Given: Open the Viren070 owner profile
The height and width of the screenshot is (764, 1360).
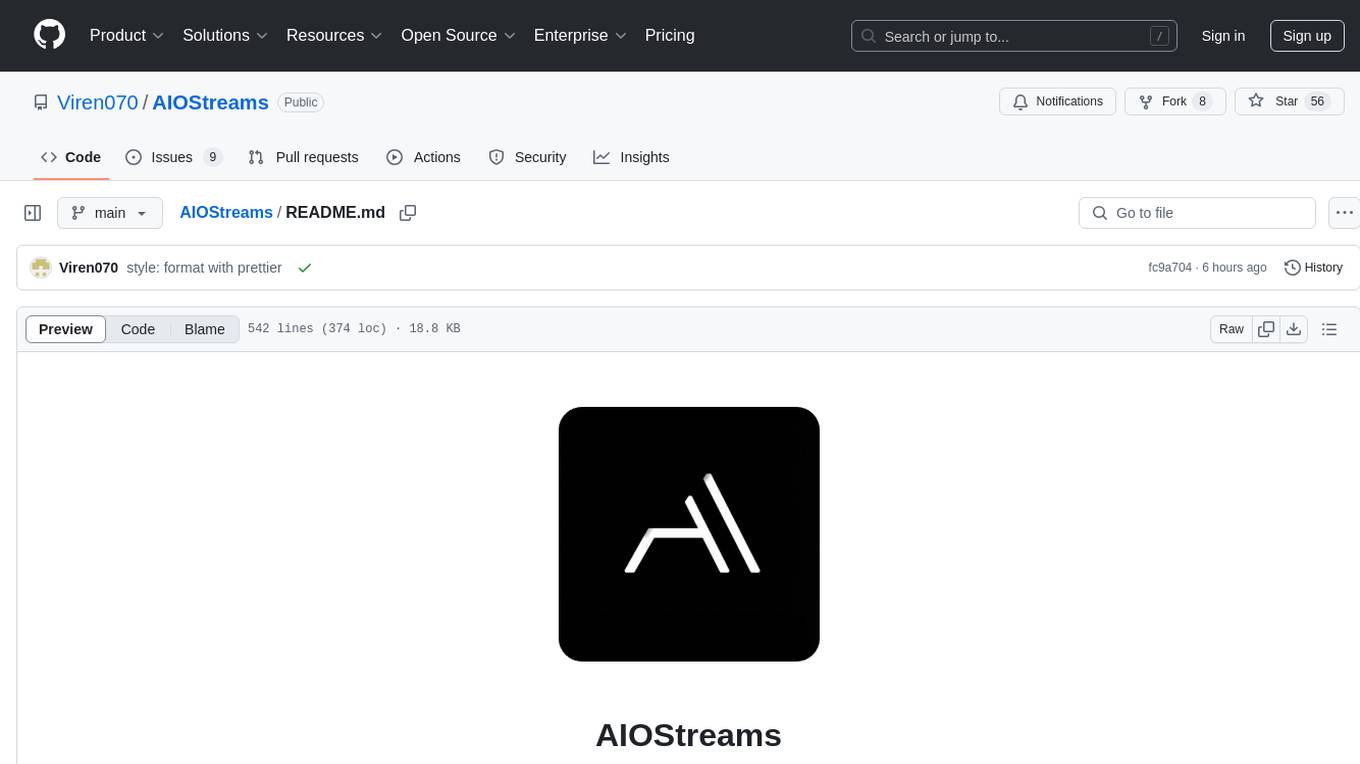Looking at the screenshot, I should pos(97,102).
